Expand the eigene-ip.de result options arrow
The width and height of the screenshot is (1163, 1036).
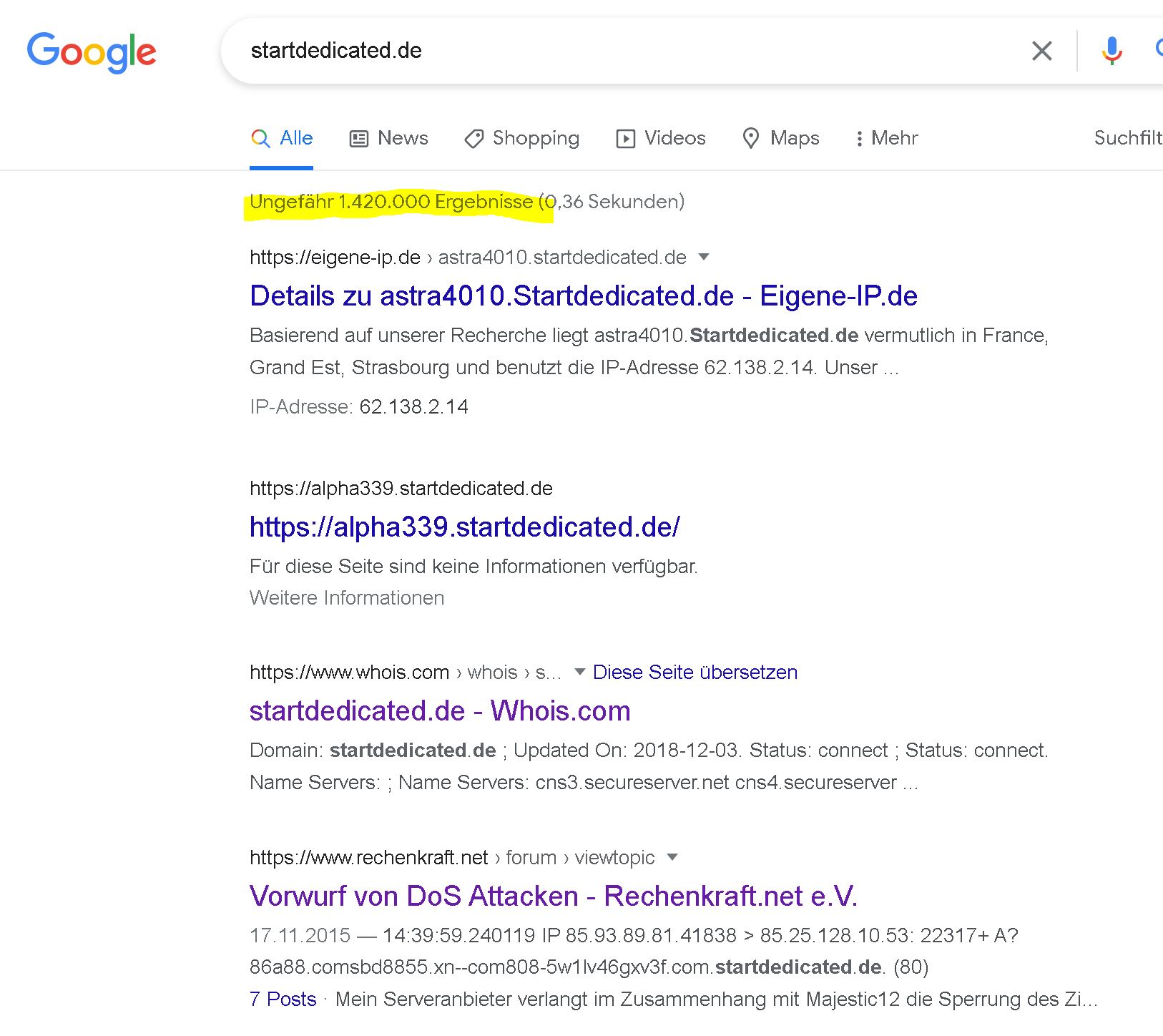[x=704, y=257]
